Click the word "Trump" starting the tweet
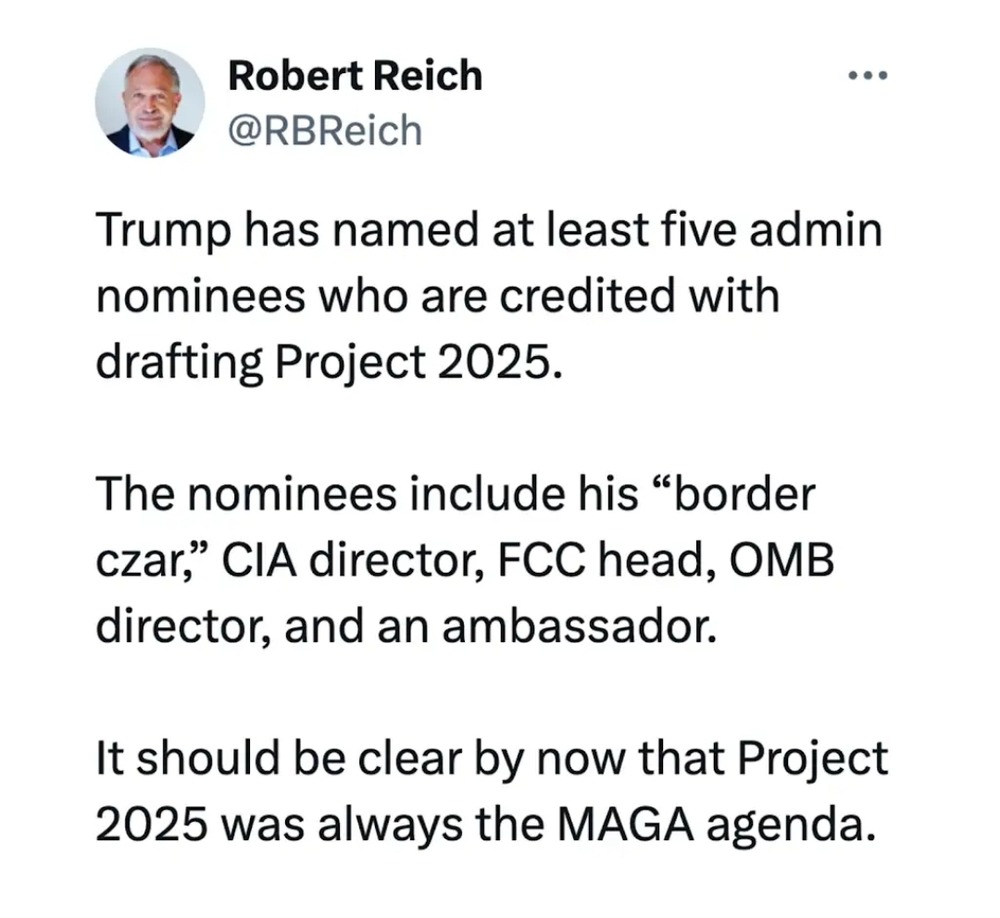This screenshot has width=1000, height=918. (x=163, y=231)
